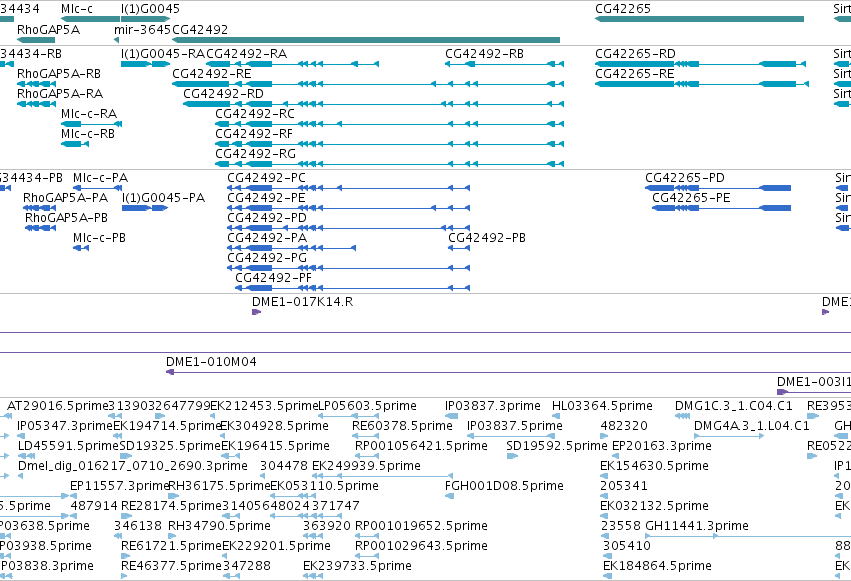Select transcript l(1)G0045-RA
Viewport: 851px width, 581px height.
(145, 64)
